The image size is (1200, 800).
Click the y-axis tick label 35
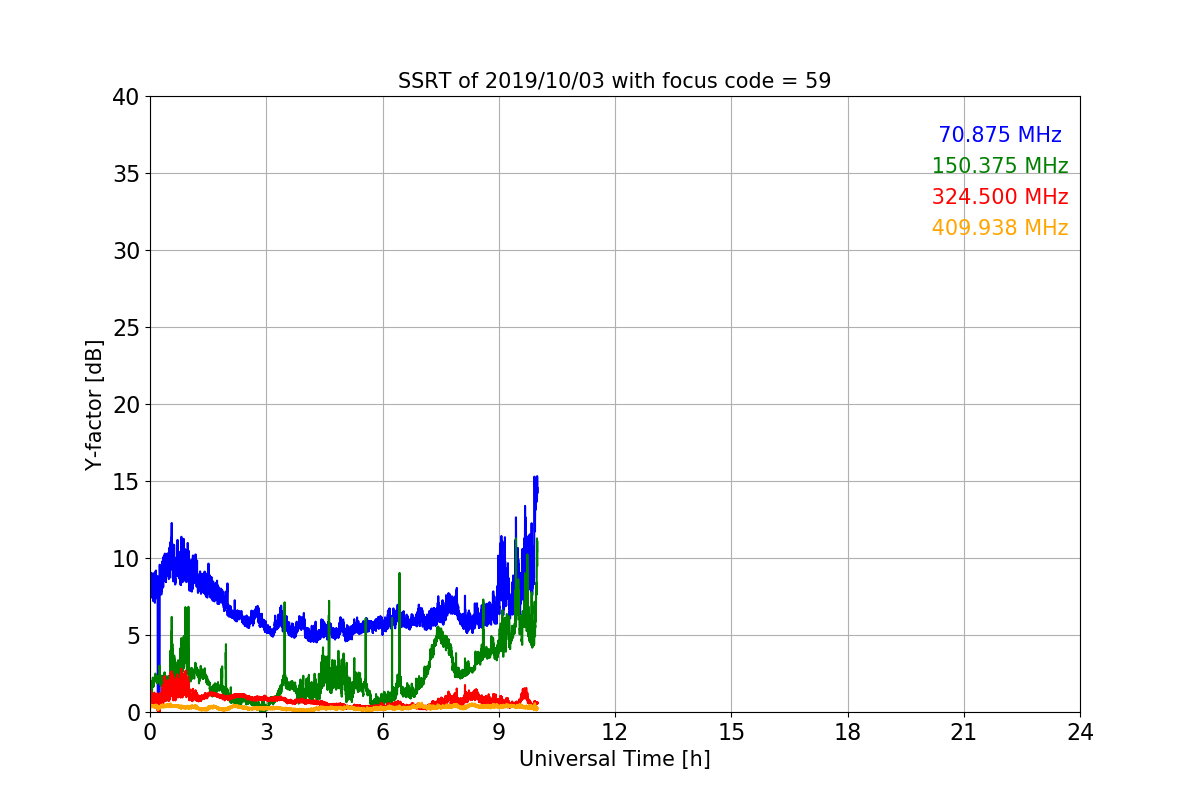click(126, 174)
